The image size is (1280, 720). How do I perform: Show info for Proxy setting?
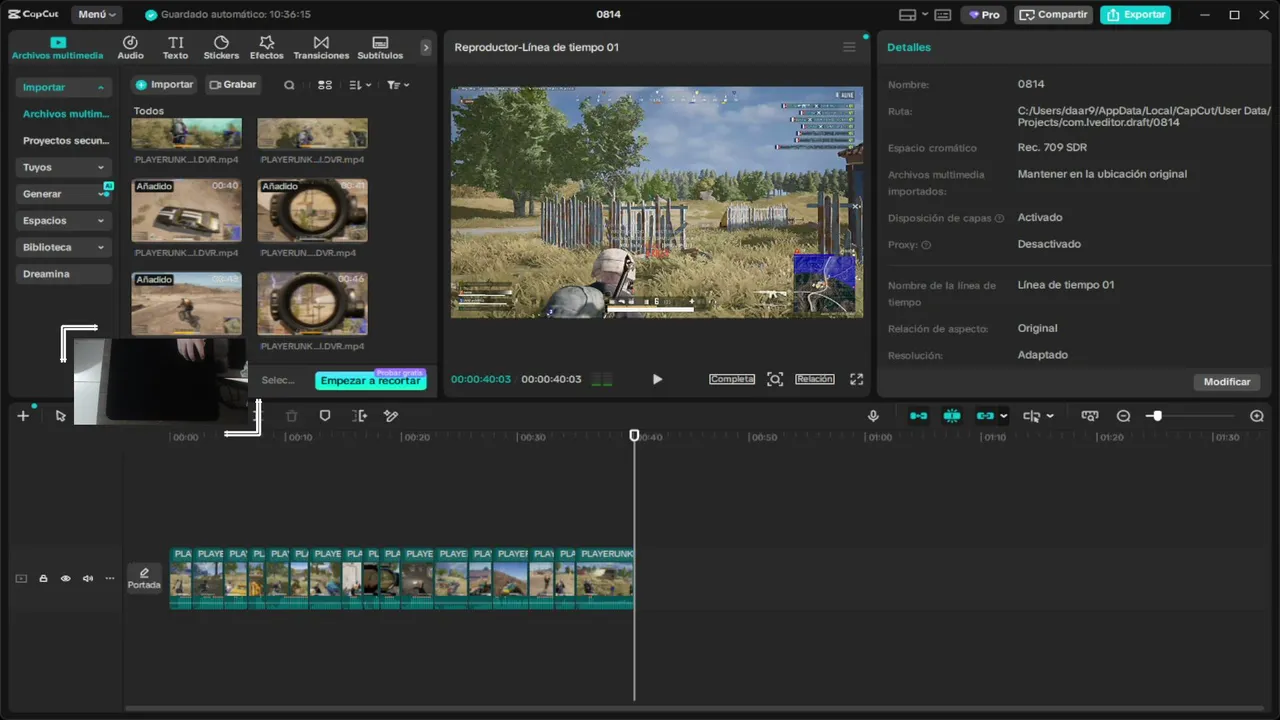[926, 245]
